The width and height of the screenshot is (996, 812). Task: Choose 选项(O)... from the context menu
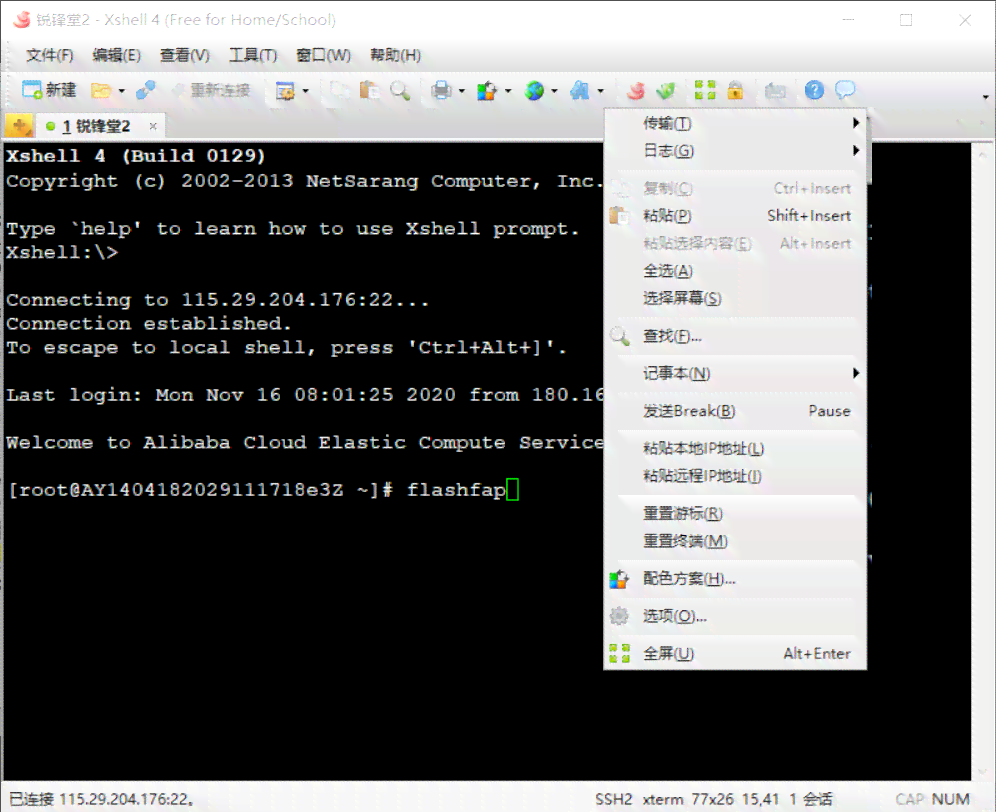(735, 616)
